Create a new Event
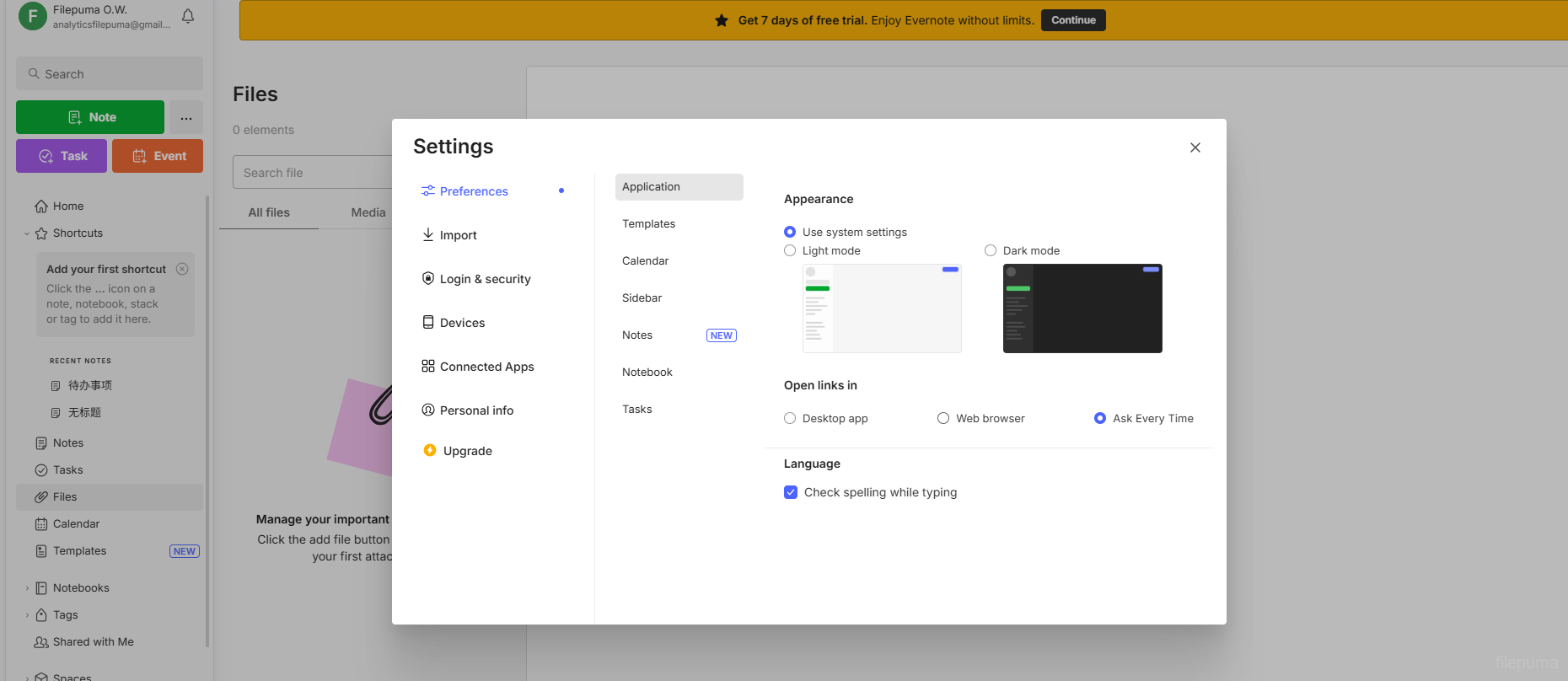 pos(158,156)
